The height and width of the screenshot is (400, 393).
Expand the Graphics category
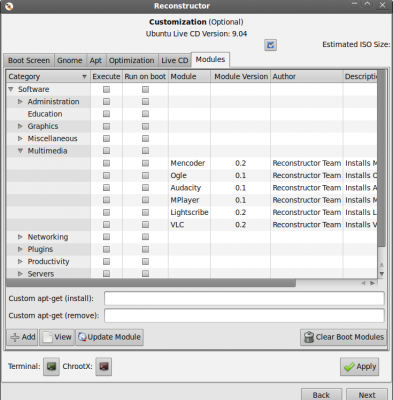point(20,126)
